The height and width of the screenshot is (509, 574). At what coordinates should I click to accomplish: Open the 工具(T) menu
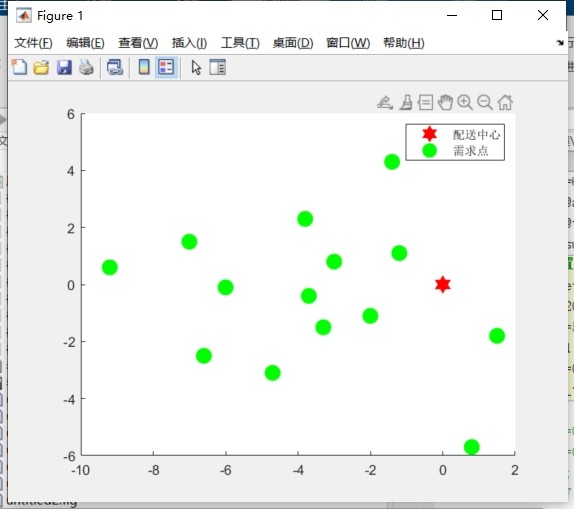(x=240, y=43)
